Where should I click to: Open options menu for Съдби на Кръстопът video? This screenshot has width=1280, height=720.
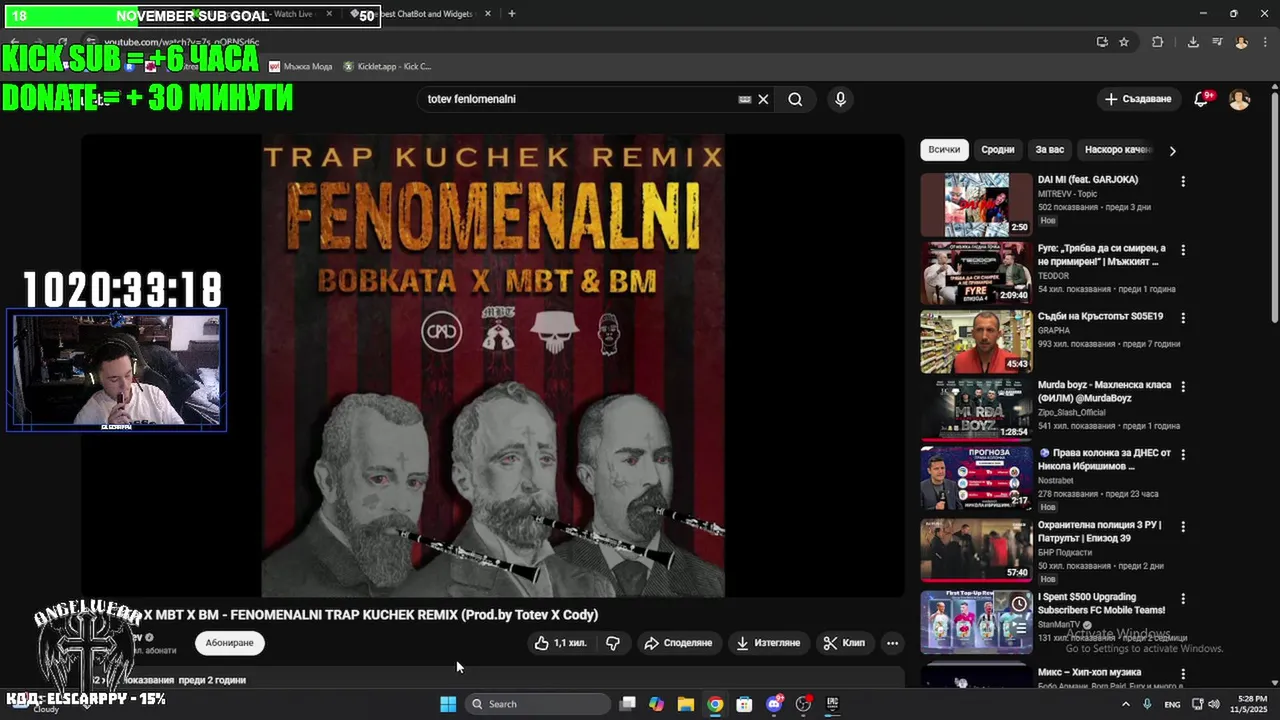coord(1183,318)
